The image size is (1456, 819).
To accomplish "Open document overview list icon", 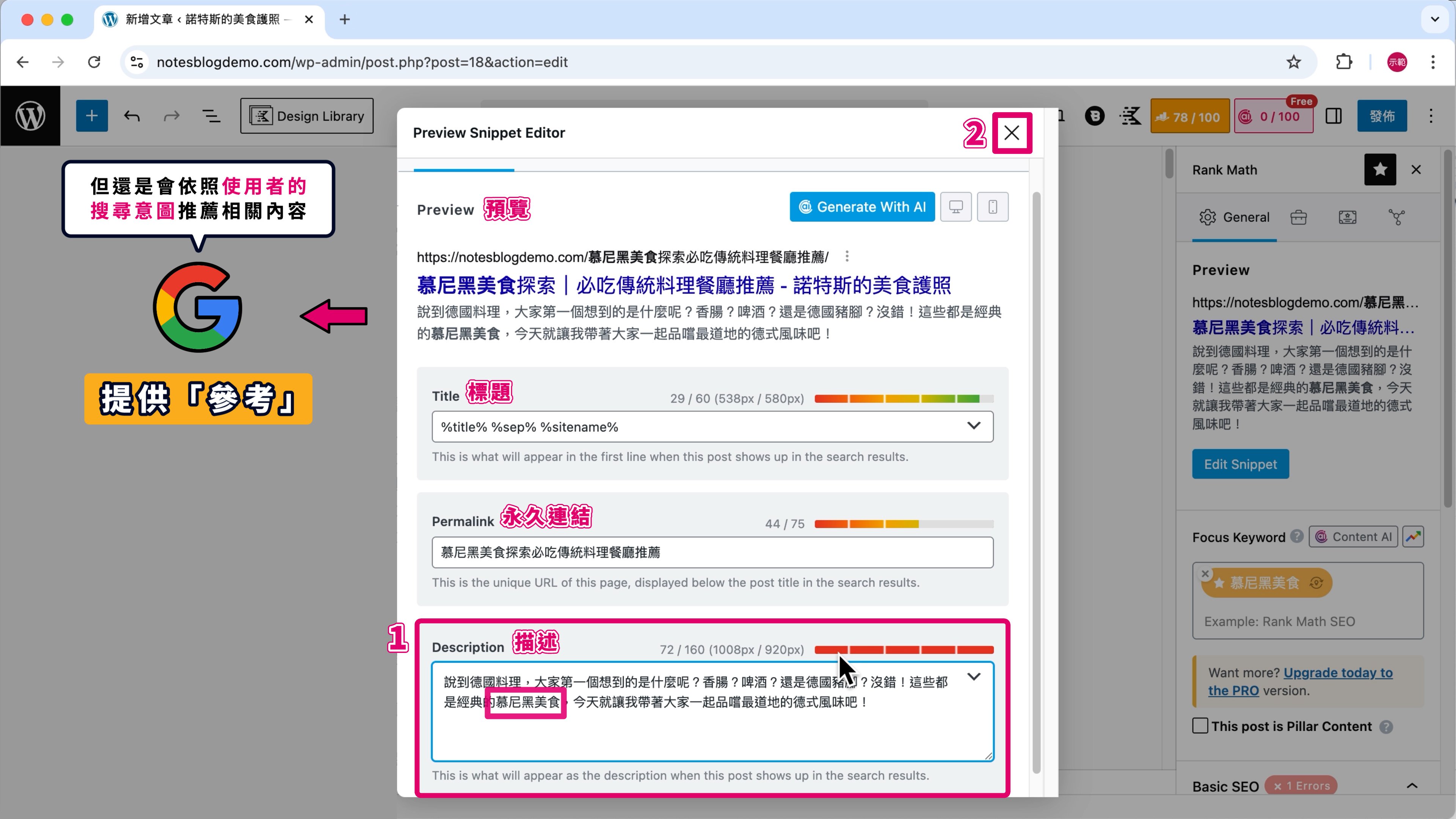I will 212,116.
